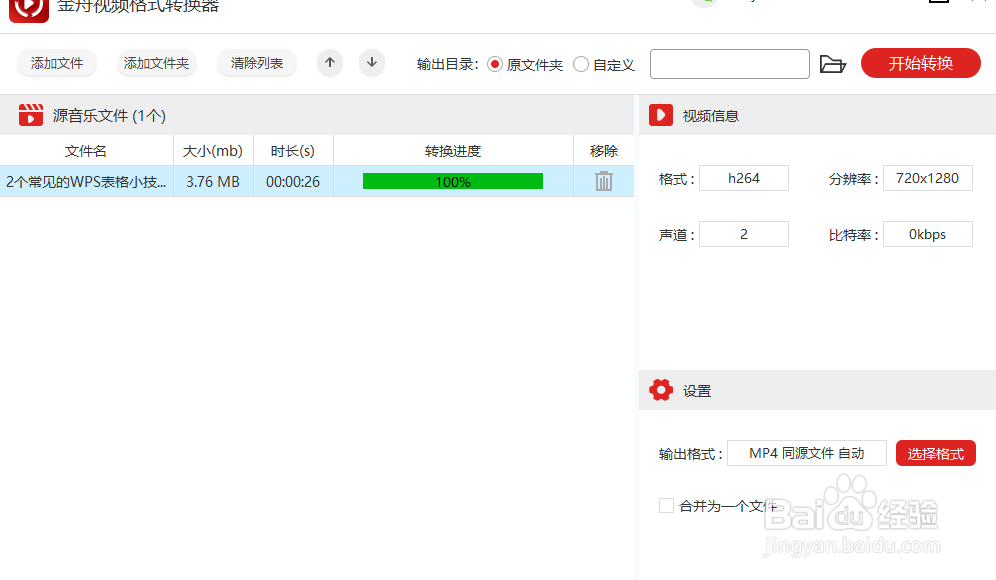Click the 100% conversion progress bar
Viewport: 996px width, 580px height.
tap(453, 181)
